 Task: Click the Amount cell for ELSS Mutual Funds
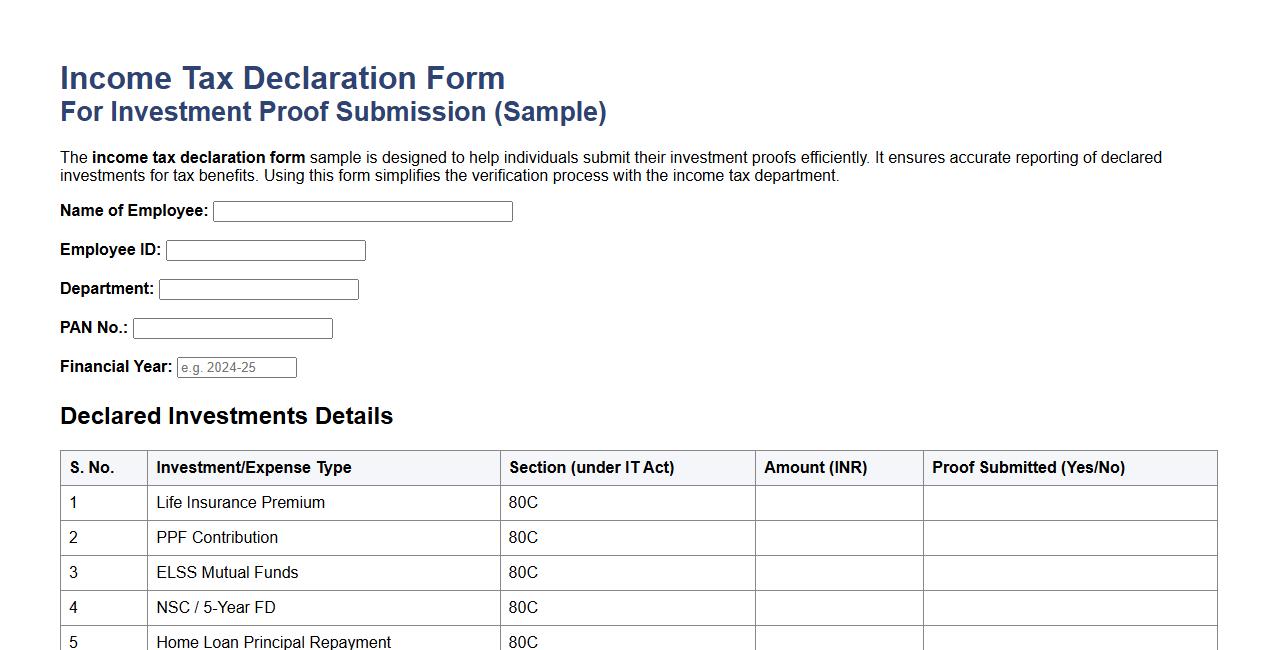point(838,573)
